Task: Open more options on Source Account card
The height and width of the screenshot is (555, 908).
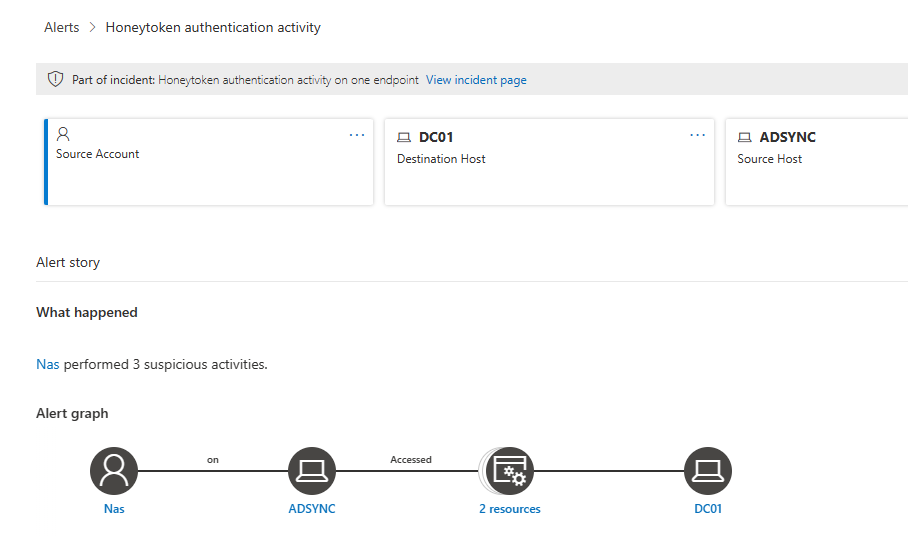Action: click(x=357, y=135)
